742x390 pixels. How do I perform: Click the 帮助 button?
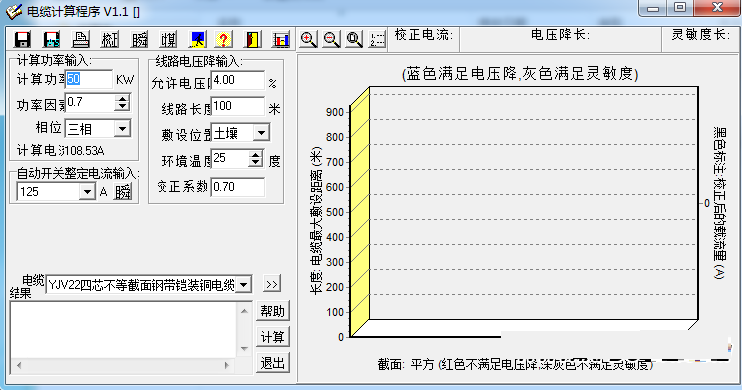(x=273, y=311)
